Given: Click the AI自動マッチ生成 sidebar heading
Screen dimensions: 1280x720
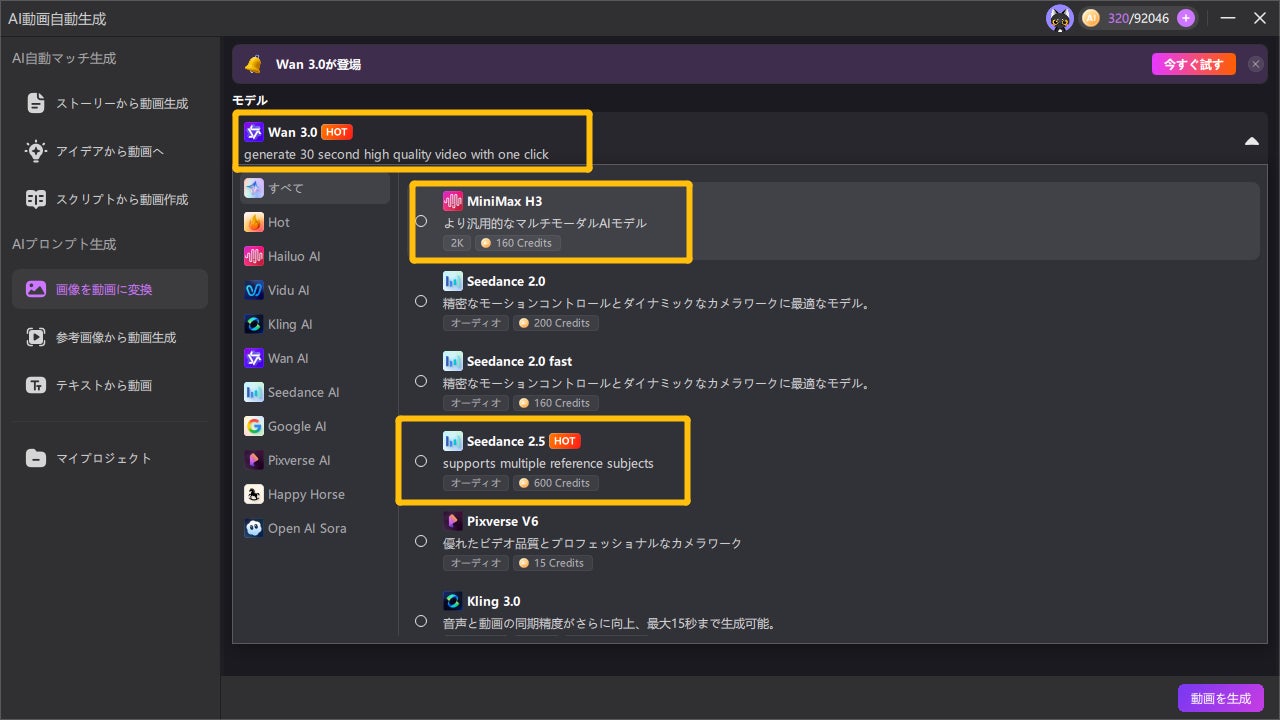Looking at the screenshot, I should pyautogui.click(x=64, y=58).
